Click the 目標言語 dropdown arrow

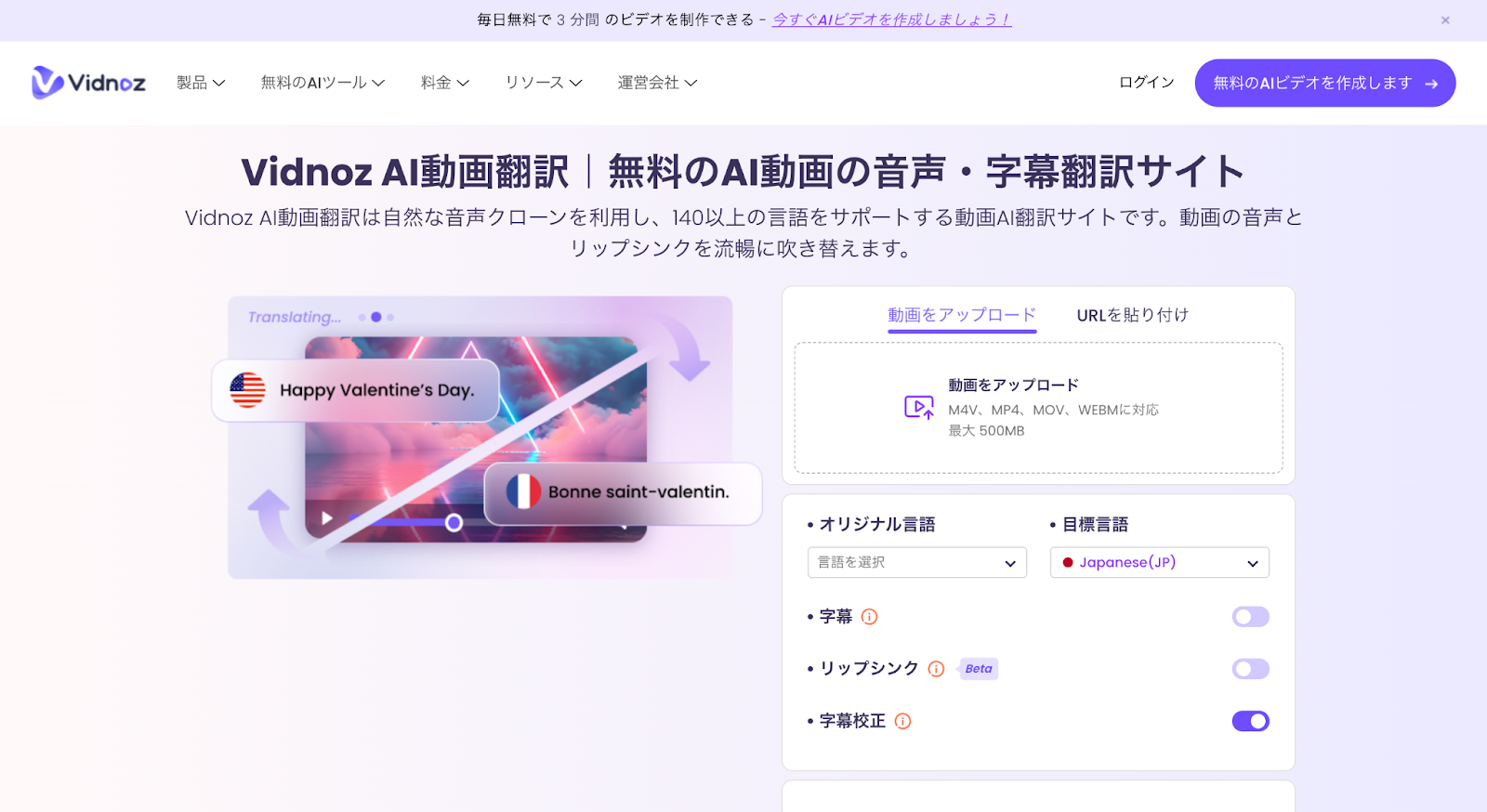point(1253,564)
